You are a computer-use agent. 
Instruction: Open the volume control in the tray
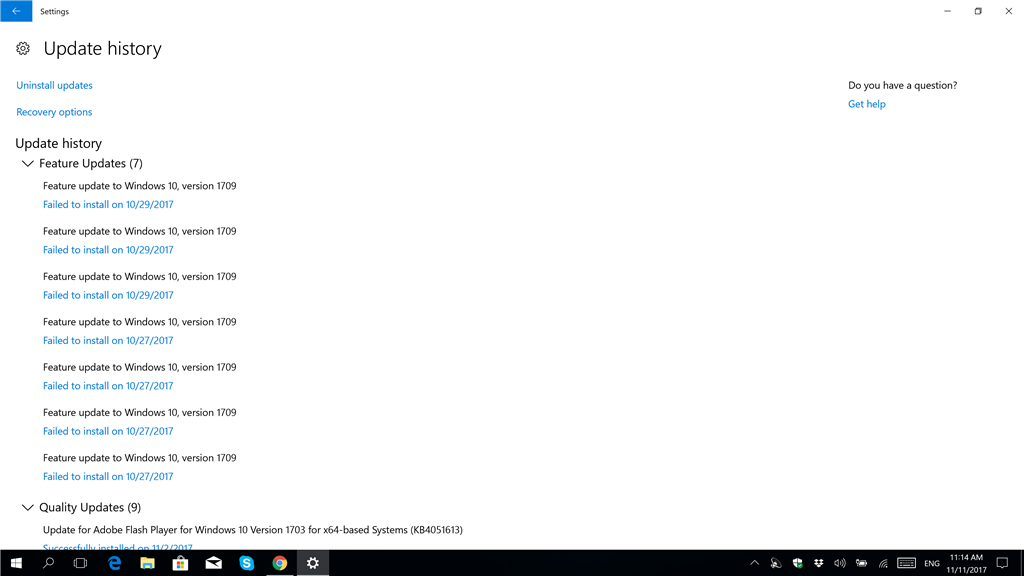tap(840, 563)
